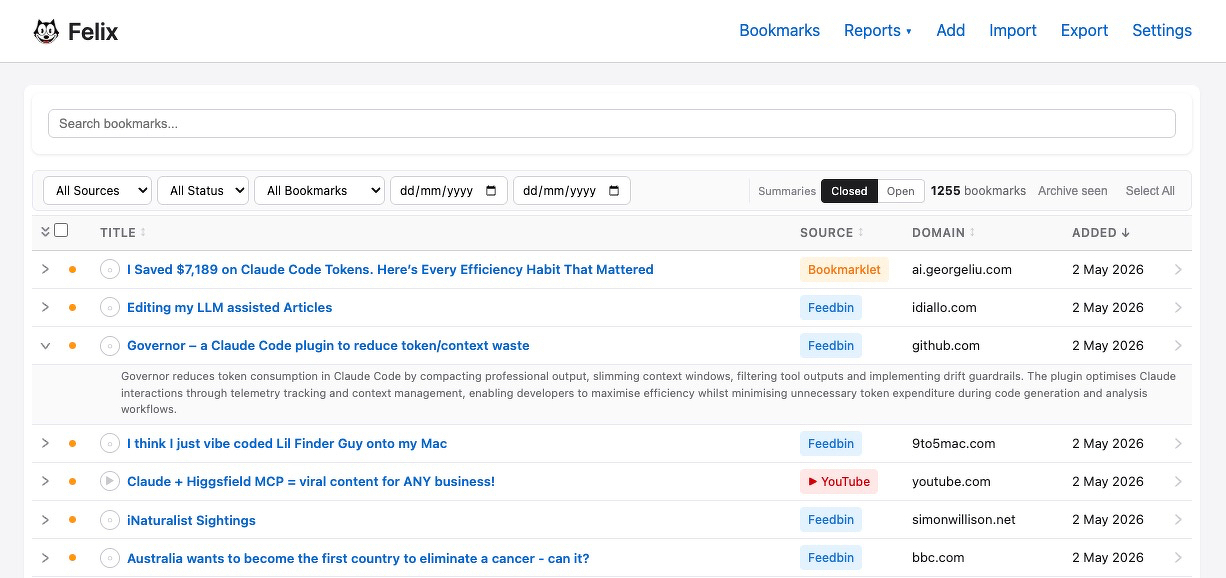Open the 'Editing my LLM assisted Articles' link
Viewport: 1226px width, 578px height.
[229, 307]
